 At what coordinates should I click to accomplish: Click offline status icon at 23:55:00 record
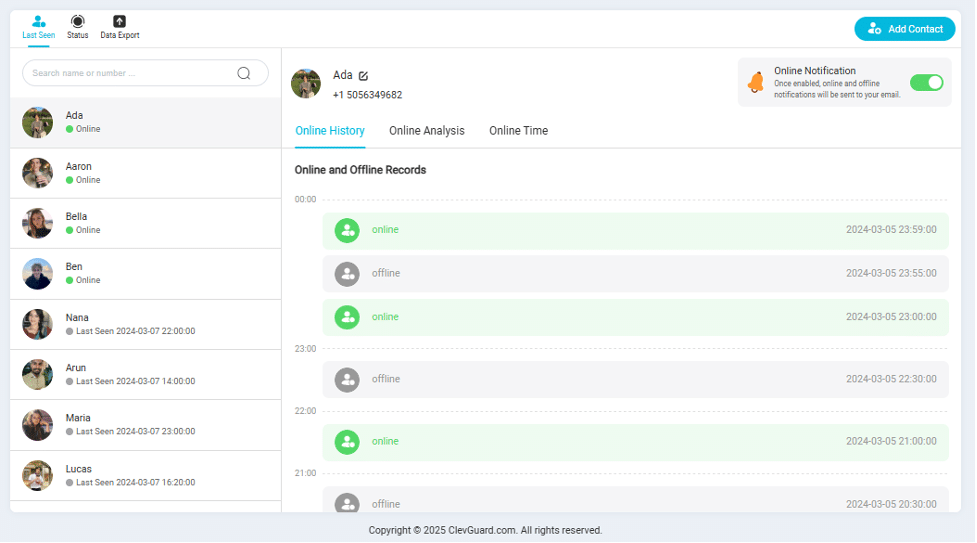coord(347,274)
